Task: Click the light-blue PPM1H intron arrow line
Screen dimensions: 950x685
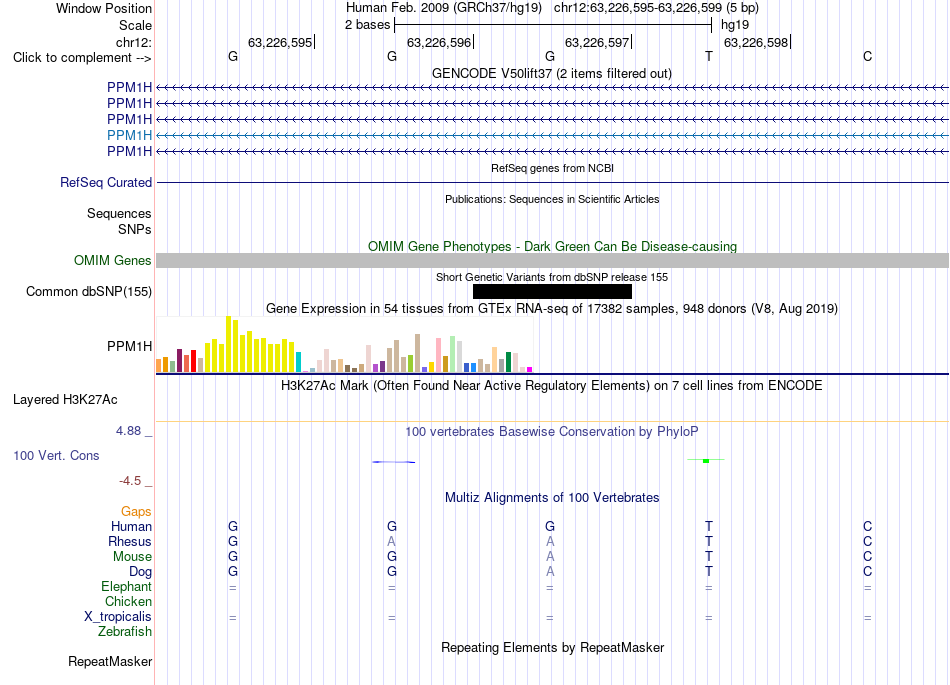Action: pos(552,135)
